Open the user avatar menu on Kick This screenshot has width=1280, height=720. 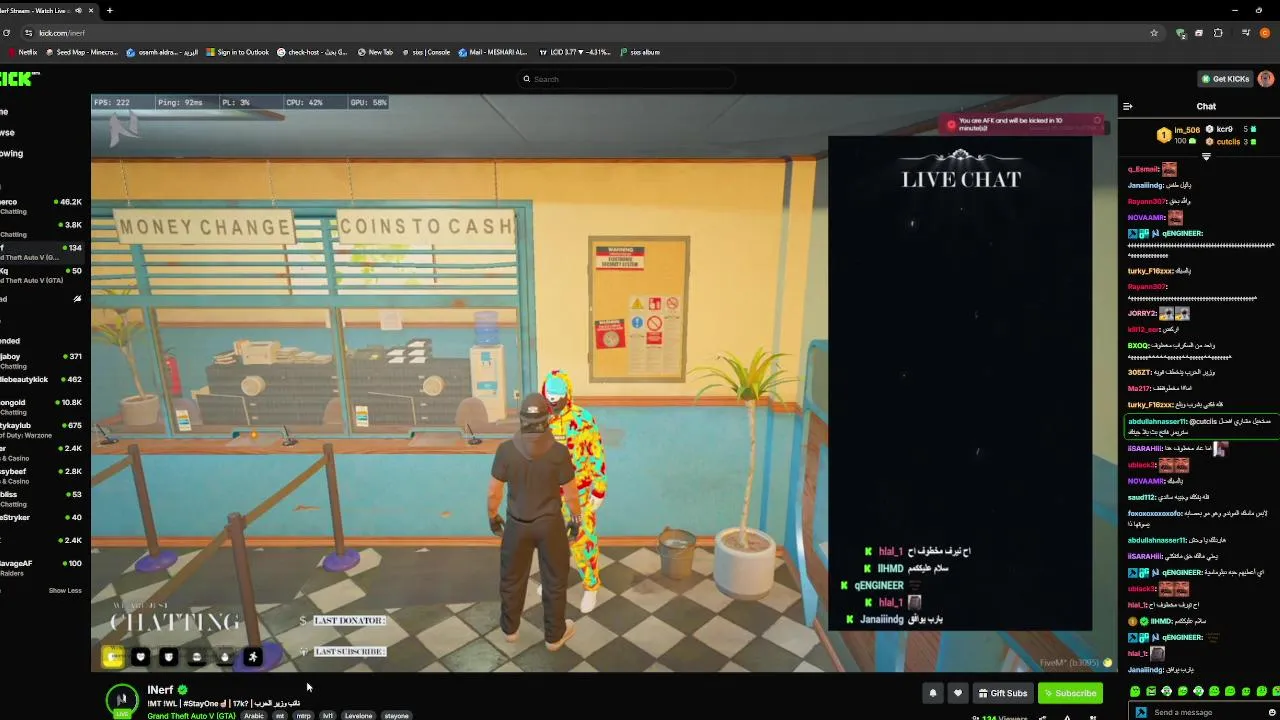[x=1266, y=79]
